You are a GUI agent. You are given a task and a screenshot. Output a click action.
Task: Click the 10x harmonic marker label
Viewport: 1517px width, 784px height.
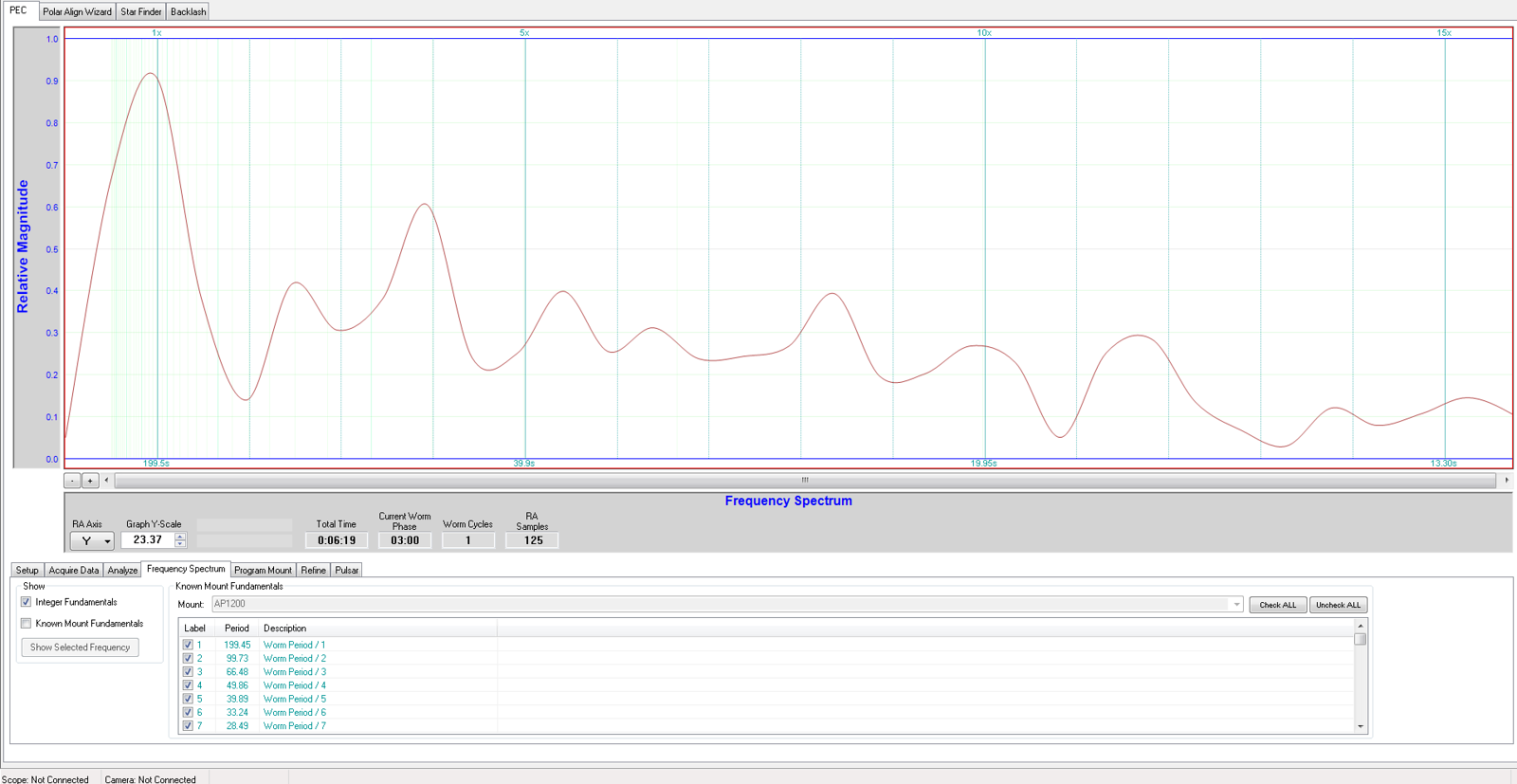984,33
